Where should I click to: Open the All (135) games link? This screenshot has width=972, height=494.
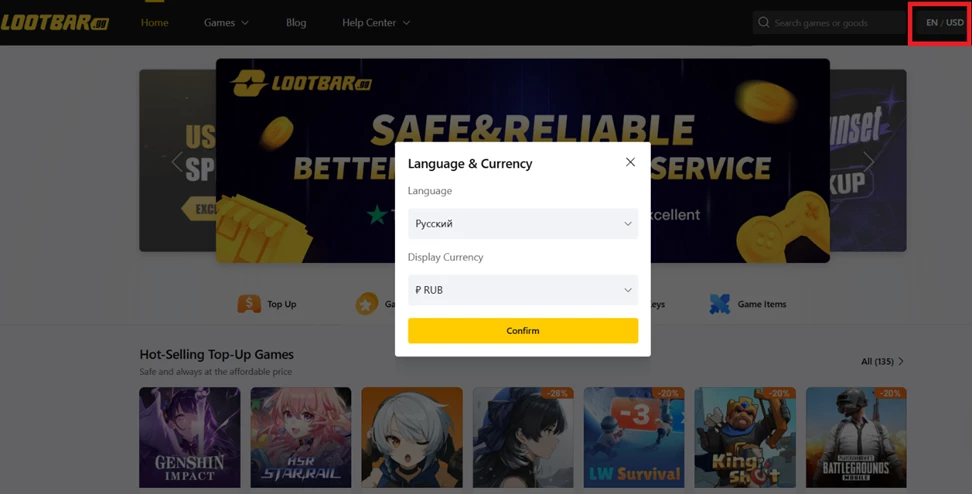[882, 361]
